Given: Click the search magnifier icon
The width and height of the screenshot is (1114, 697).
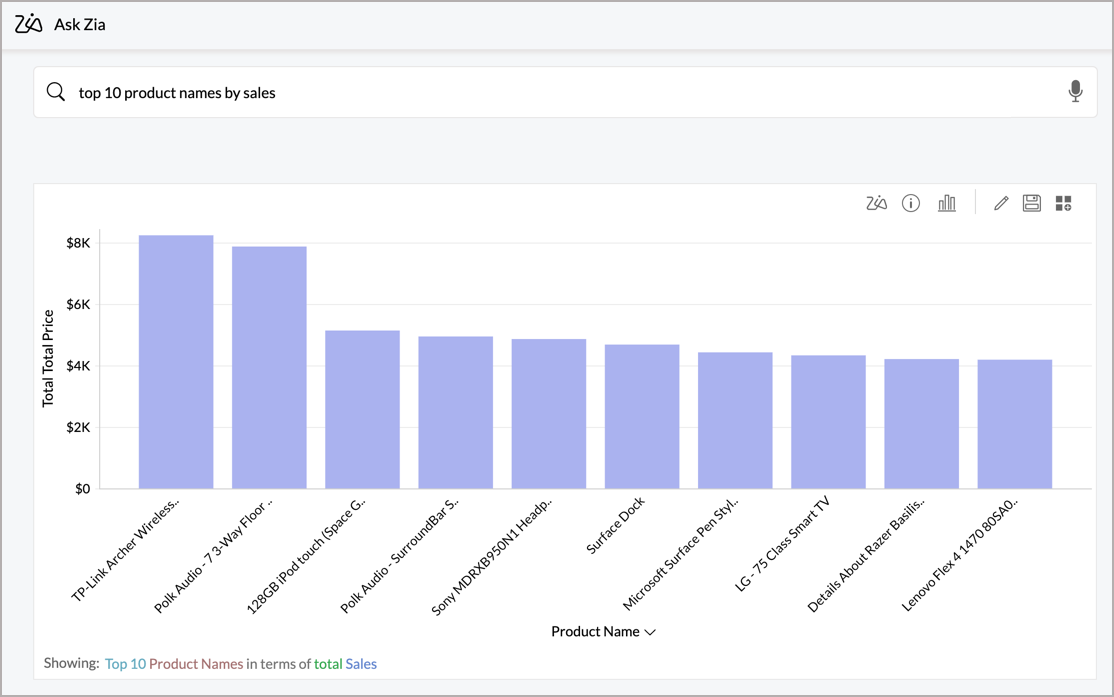Looking at the screenshot, I should pyautogui.click(x=56, y=92).
